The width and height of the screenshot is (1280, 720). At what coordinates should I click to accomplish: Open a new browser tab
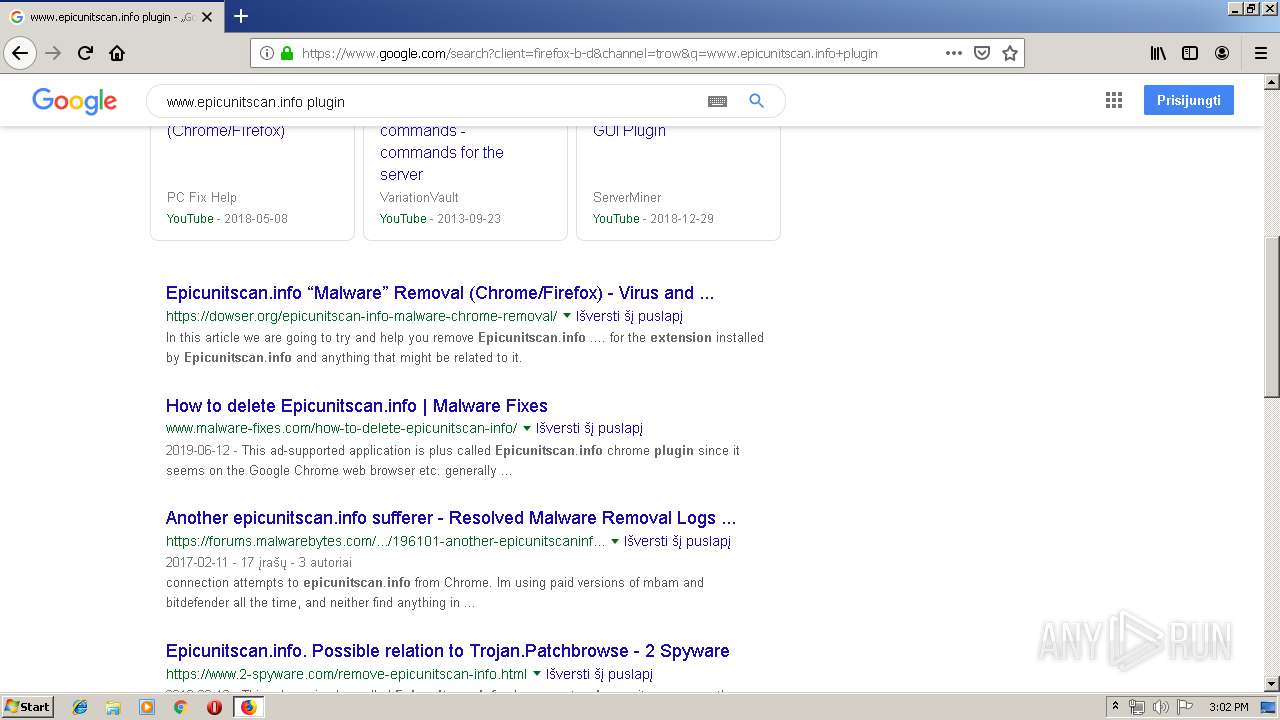pos(241,16)
